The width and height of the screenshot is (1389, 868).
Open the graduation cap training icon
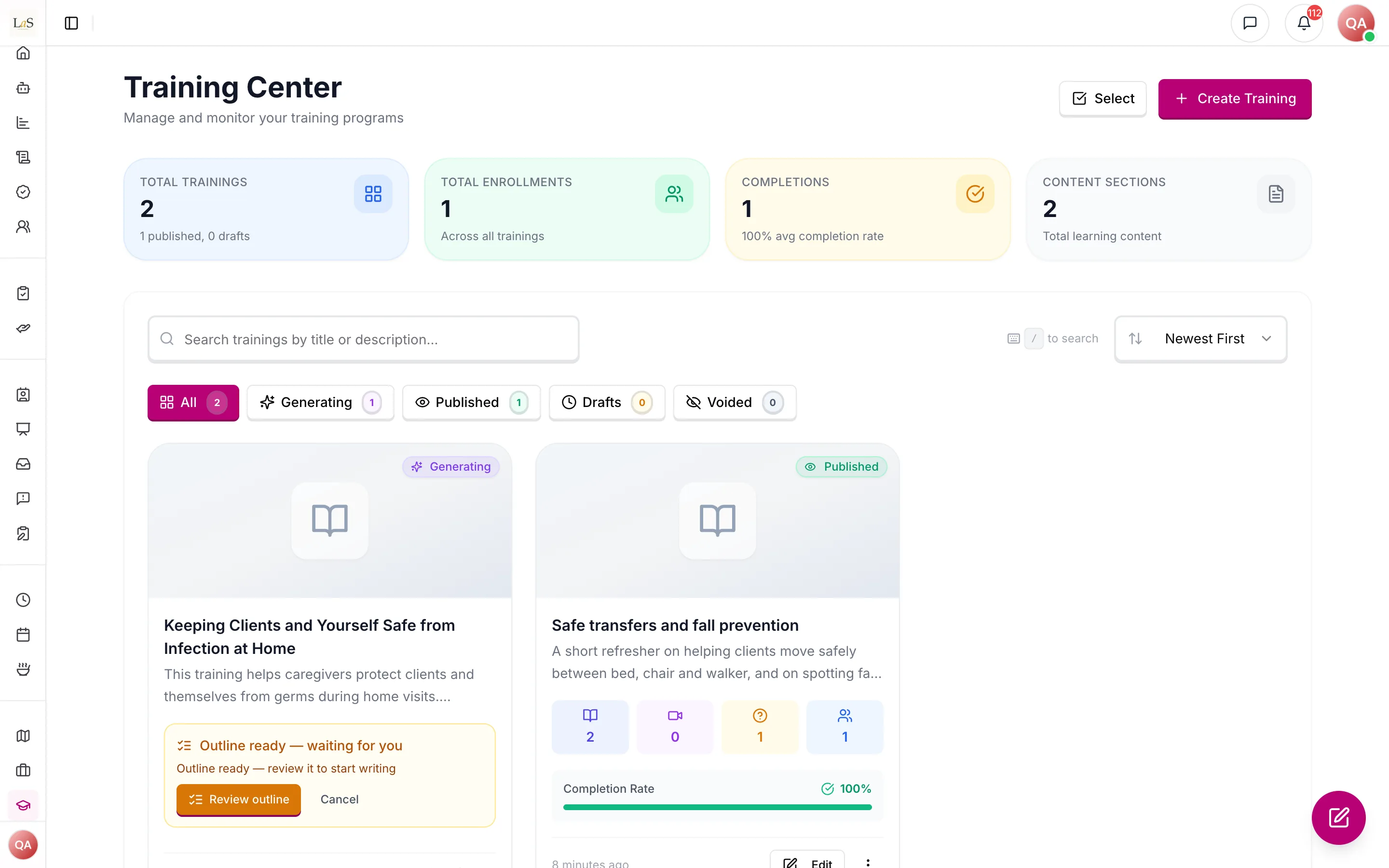tap(23, 805)
